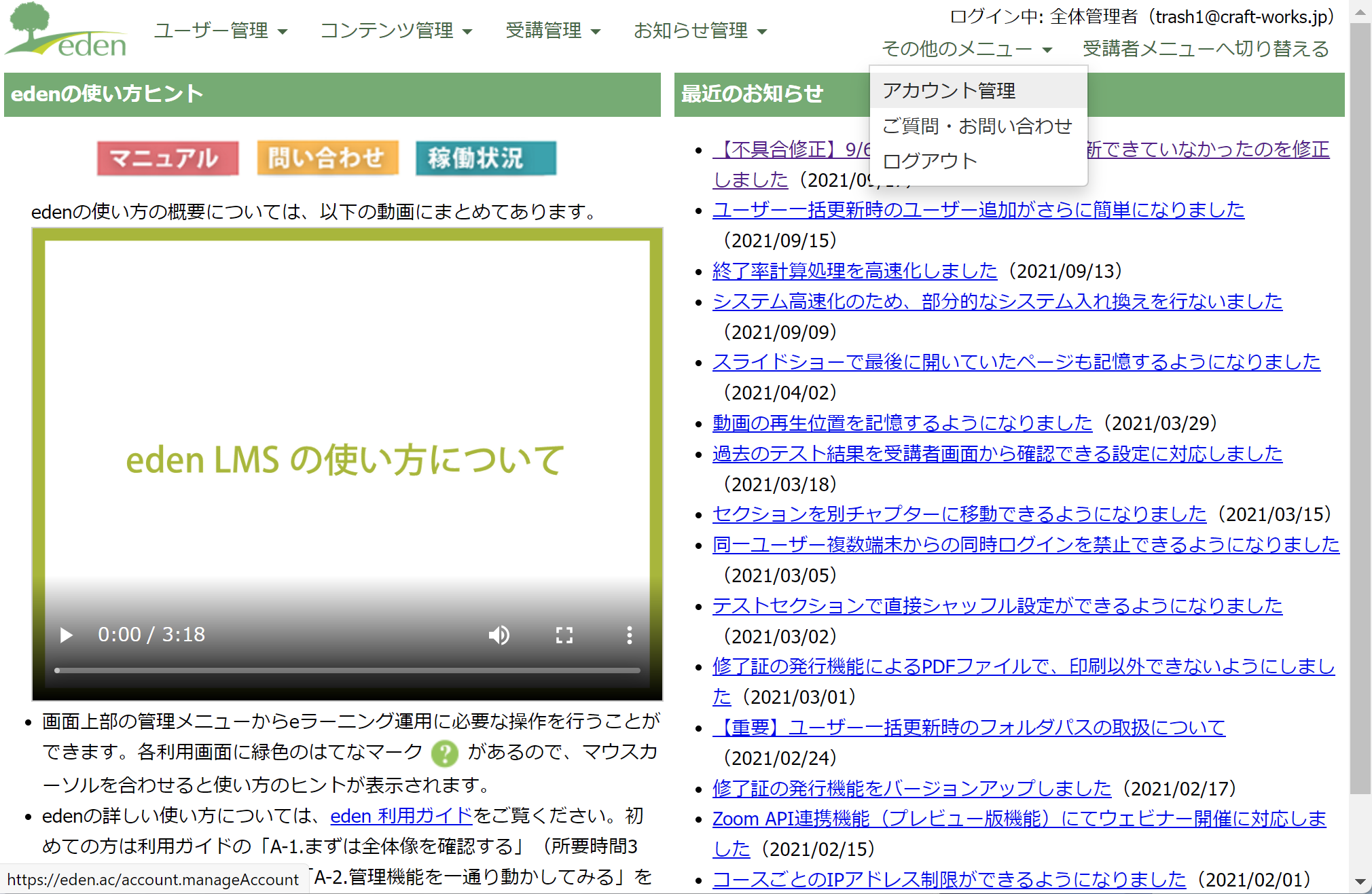Open 【重要】ユーザー一括更新時のフォルダパス notice
Image resolution: width=1372 pixels, height=894 pixels.
pos(969,728)
